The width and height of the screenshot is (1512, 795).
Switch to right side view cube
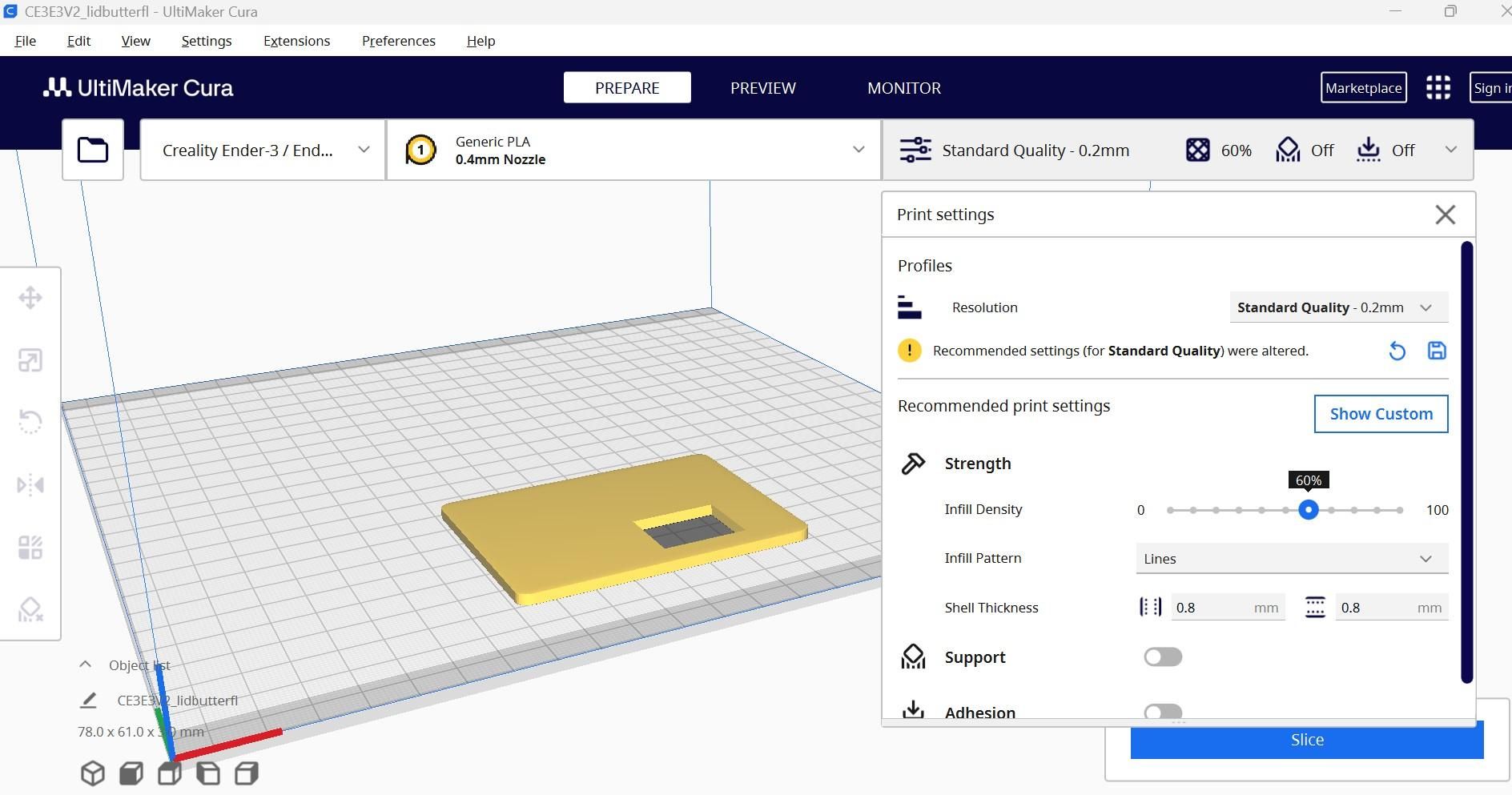[x=247, y=773]
